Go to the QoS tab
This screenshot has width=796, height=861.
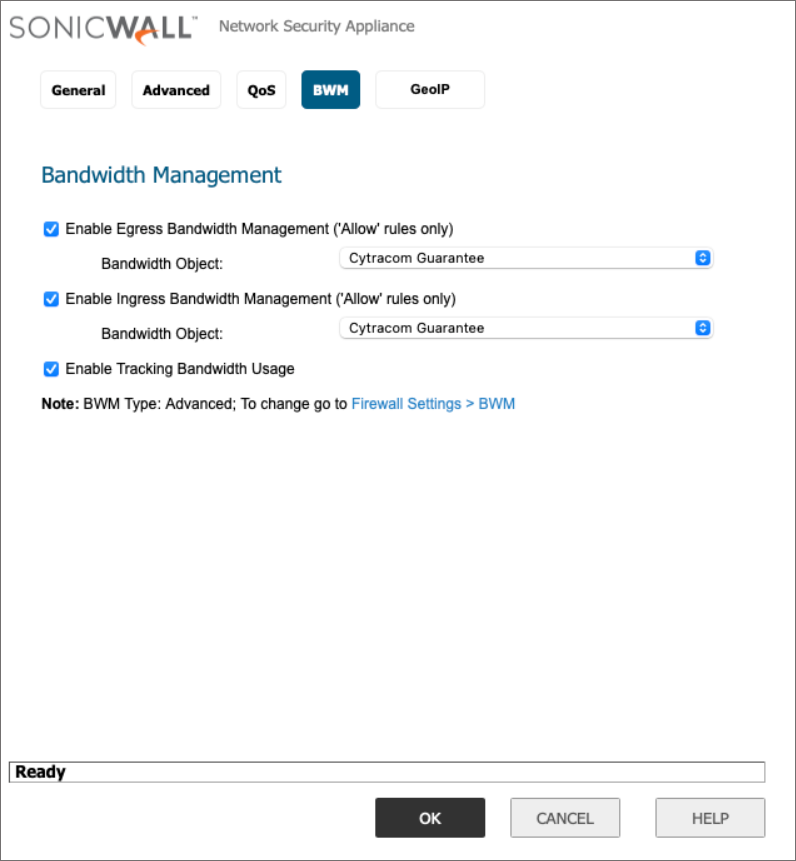click(x=261, y=90)
